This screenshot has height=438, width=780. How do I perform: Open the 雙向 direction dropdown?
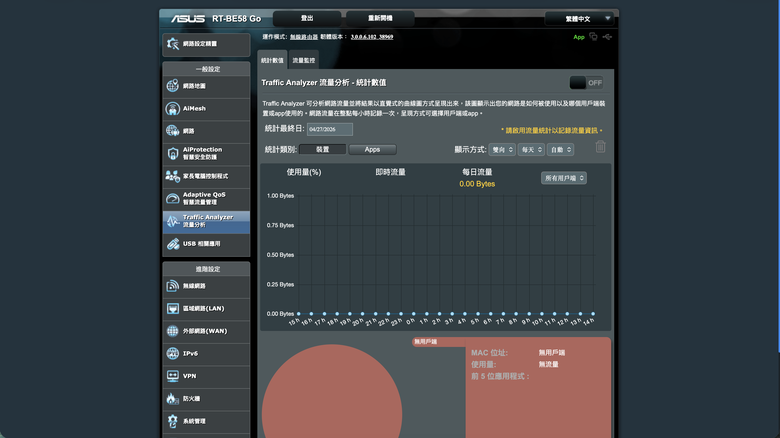(x=502, y=150)
